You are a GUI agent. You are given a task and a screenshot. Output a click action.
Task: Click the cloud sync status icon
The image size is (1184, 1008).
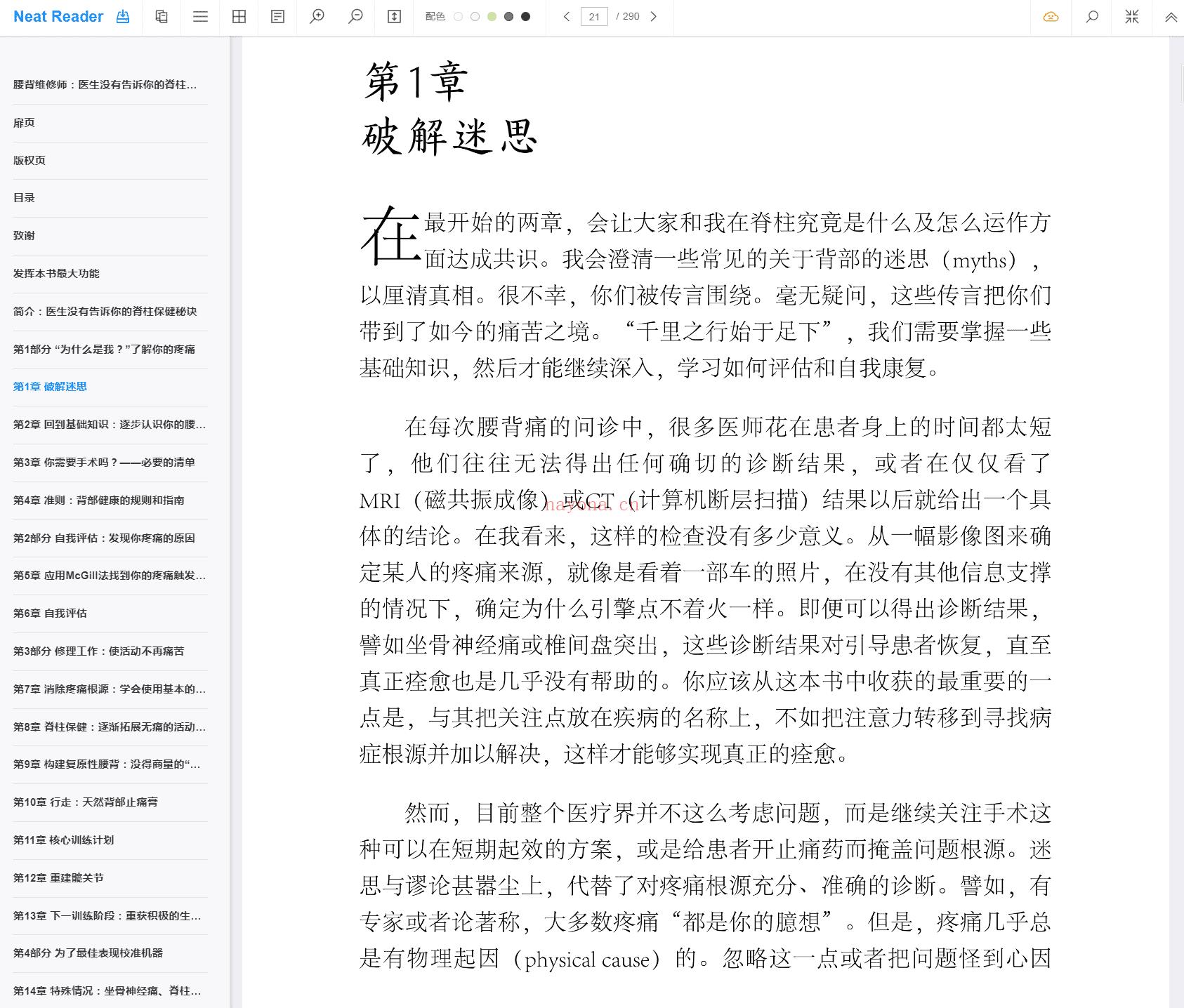coord(1051,17)
